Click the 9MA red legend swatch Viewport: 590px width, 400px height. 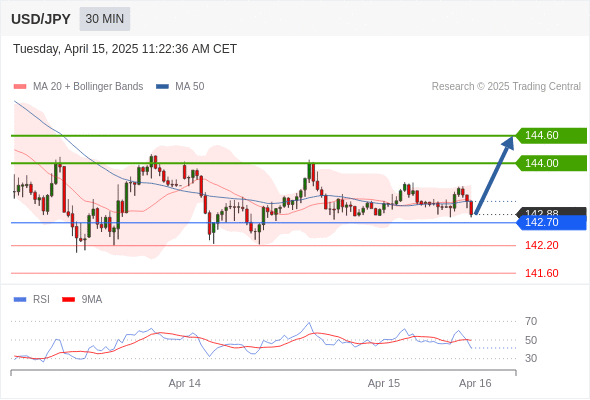[68, 300]
